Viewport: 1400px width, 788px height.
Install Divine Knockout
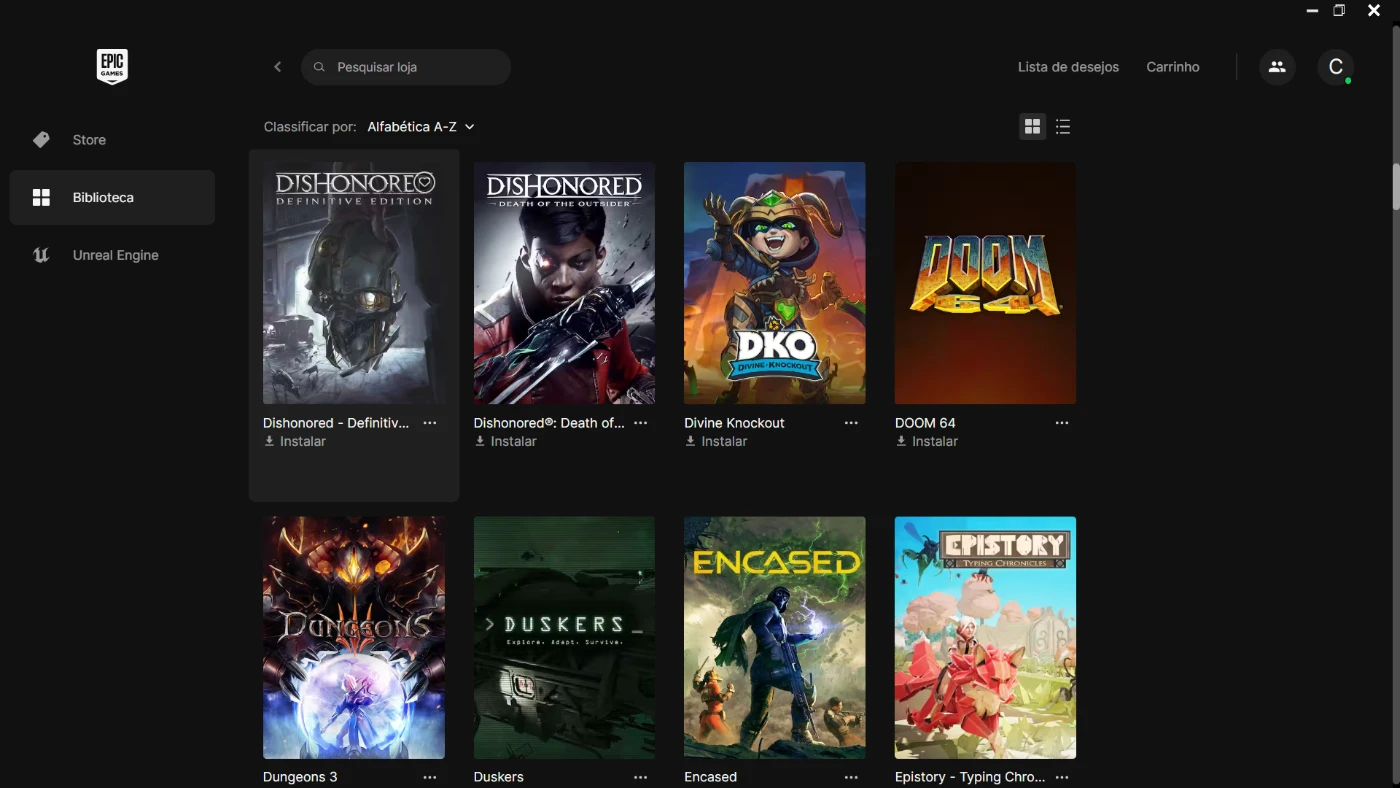(716, 441)
